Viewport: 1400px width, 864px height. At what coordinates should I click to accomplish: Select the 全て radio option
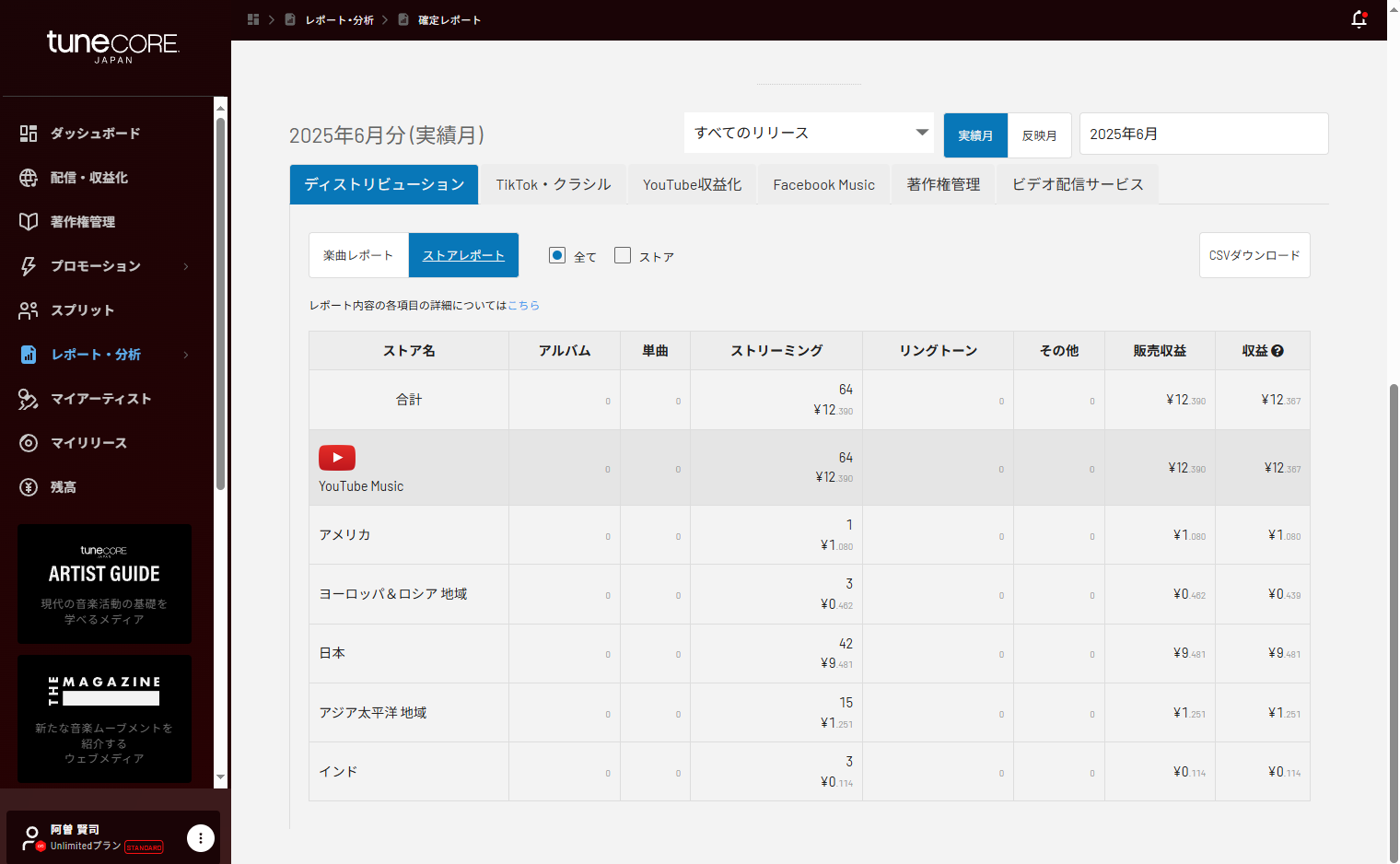[x=557, y=255]
